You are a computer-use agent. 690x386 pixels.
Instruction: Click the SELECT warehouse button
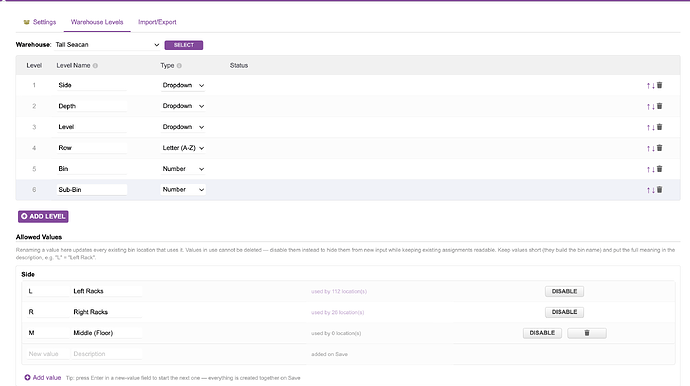click(x=184, y=45)
